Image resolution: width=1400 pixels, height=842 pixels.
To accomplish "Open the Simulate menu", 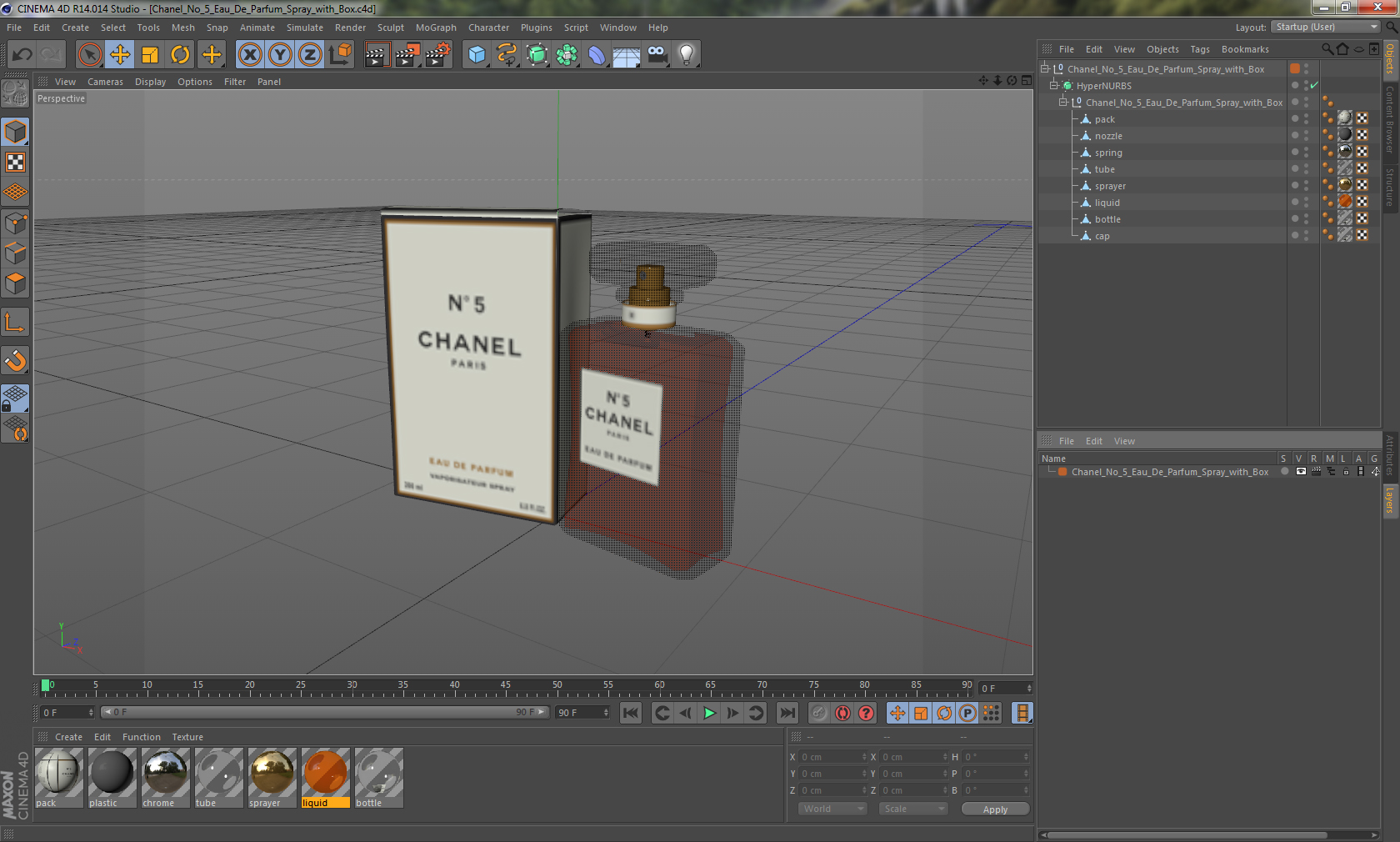I will [x=305, y=28].
